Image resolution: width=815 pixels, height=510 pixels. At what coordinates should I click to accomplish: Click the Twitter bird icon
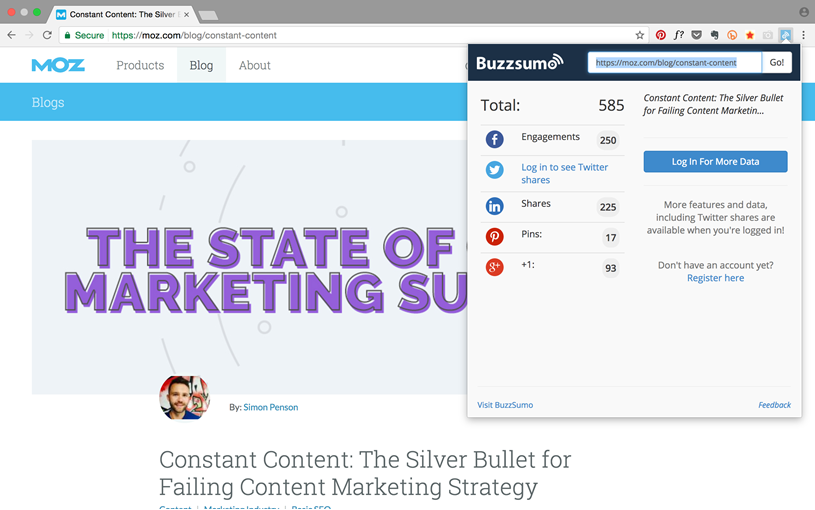click(x=494, y=170)
